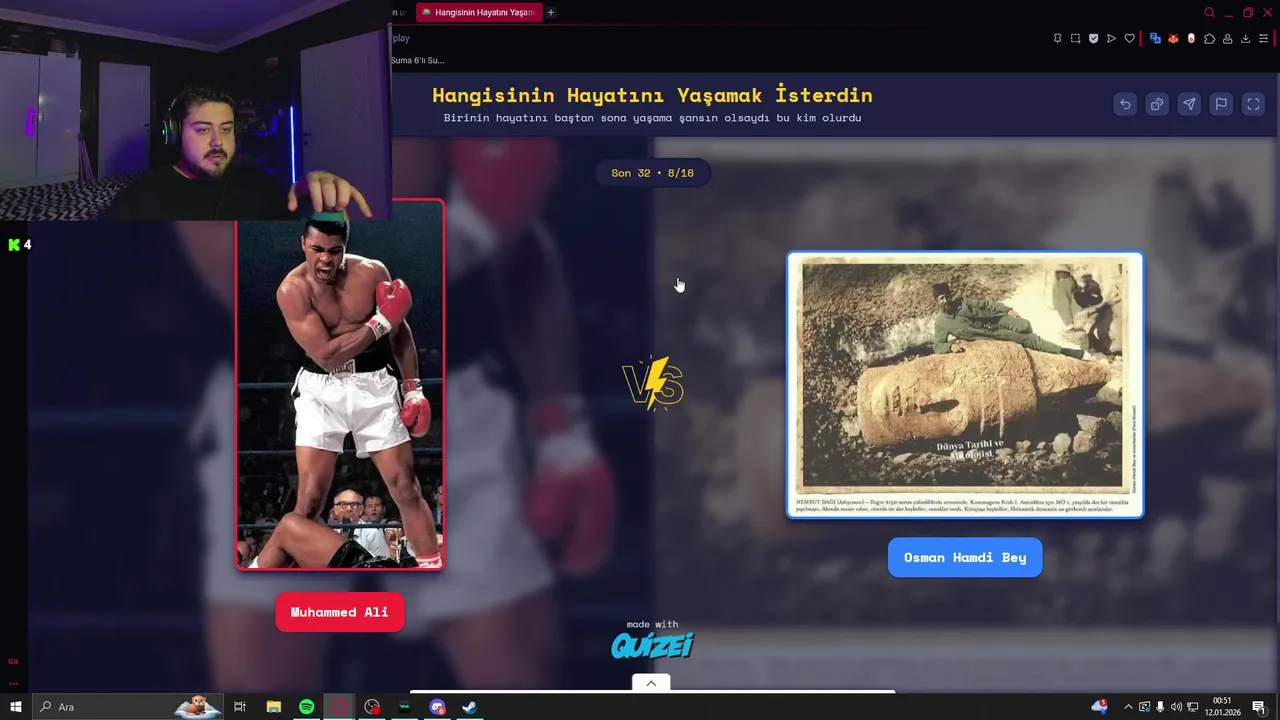1280x720 pixels.
Task: Open the browser snapshot capture tool
Action: click(x=1075, y=38)
